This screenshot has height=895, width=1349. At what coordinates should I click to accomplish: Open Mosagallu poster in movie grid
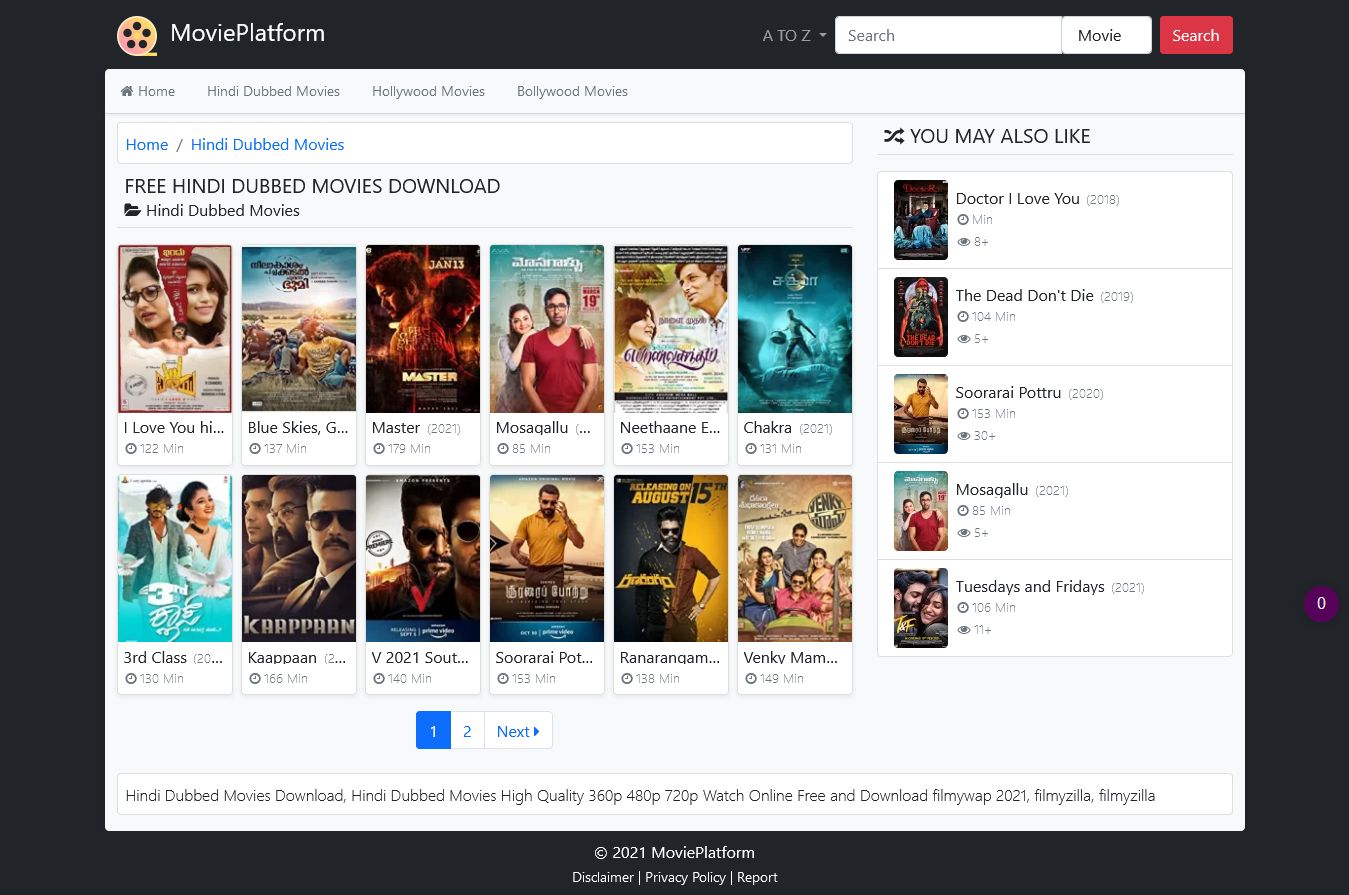547,329
